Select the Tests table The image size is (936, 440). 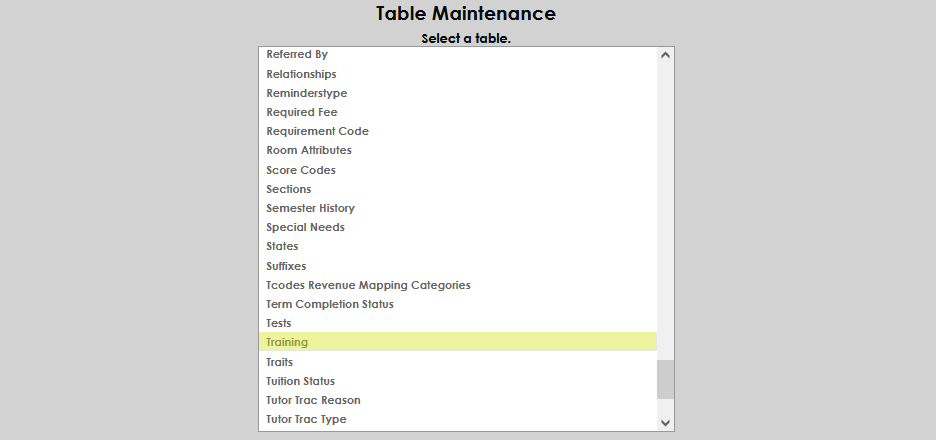click(279, 323)
